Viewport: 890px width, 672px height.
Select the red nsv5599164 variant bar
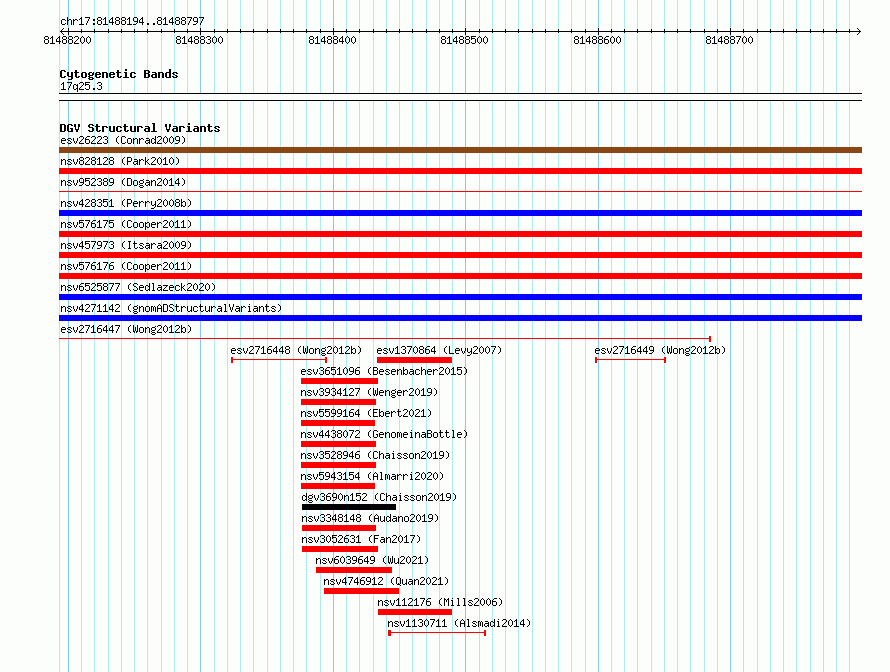click(338, 423)
